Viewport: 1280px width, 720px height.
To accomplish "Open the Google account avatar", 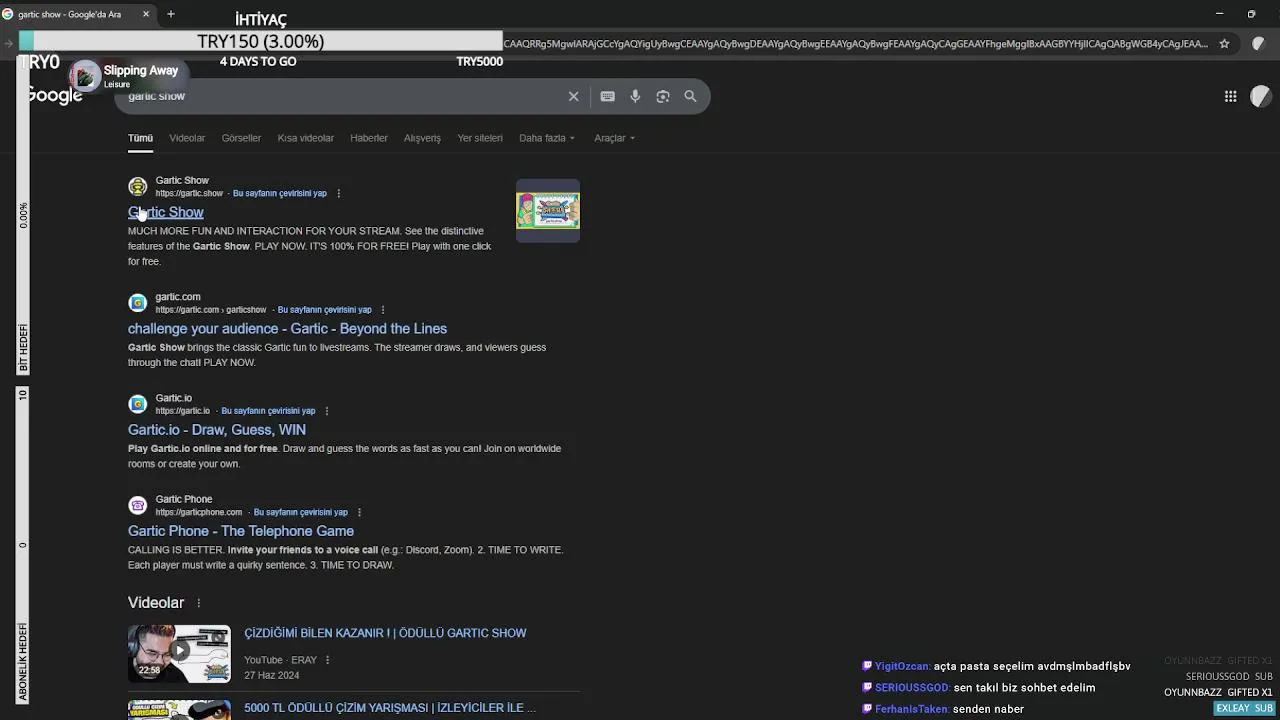I will coord(1261,96).
